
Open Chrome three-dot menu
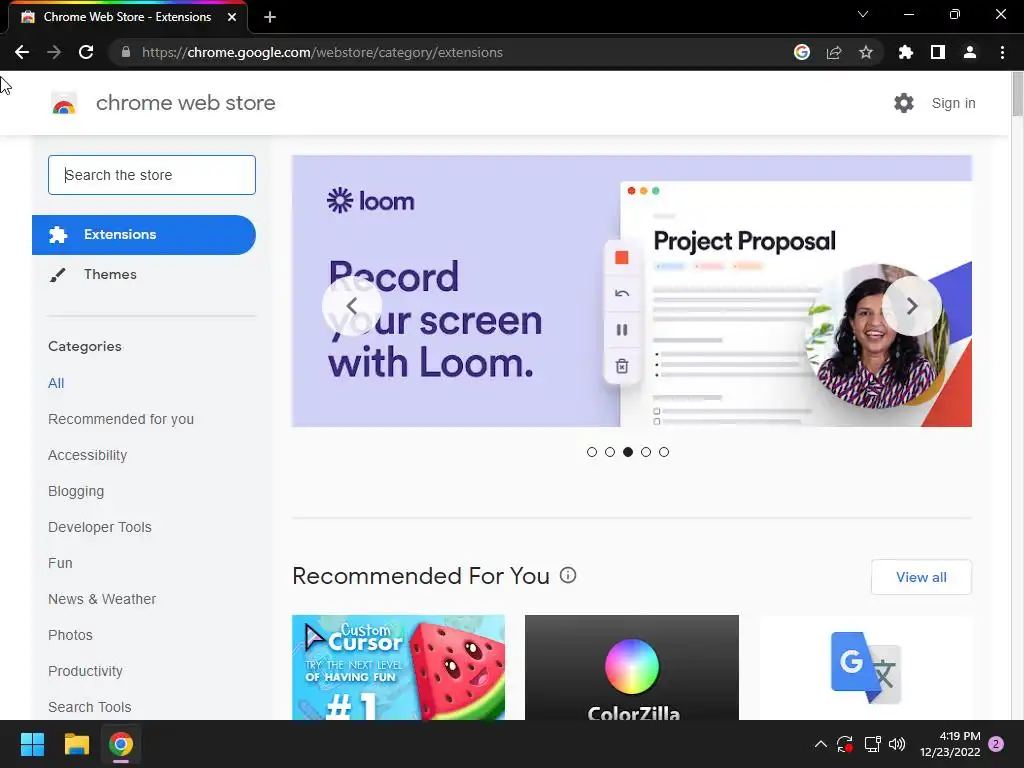1002,52
